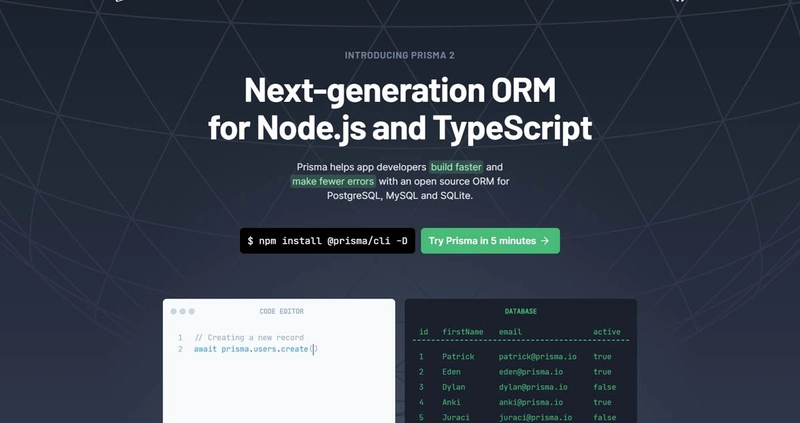This screenshot has height=423, width=800.
Task: Click the code line 'await prisma.users.create()'
Action: pos(256,349)
